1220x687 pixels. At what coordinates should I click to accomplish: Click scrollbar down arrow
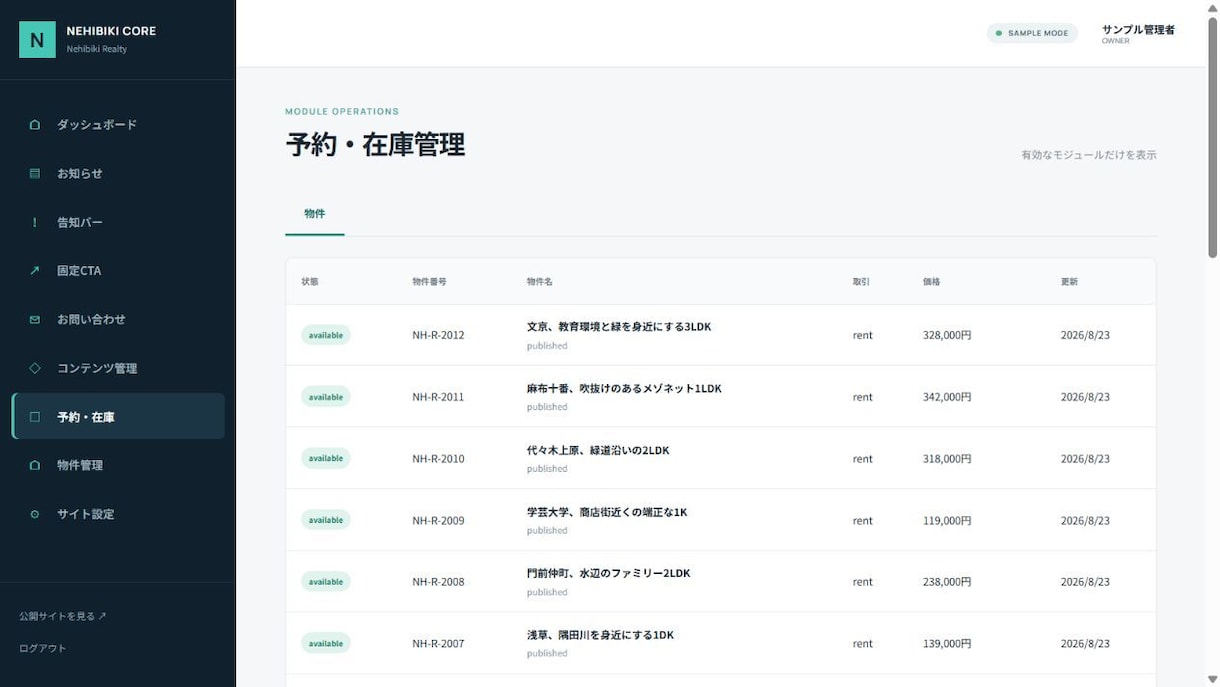click(1212, 680)
